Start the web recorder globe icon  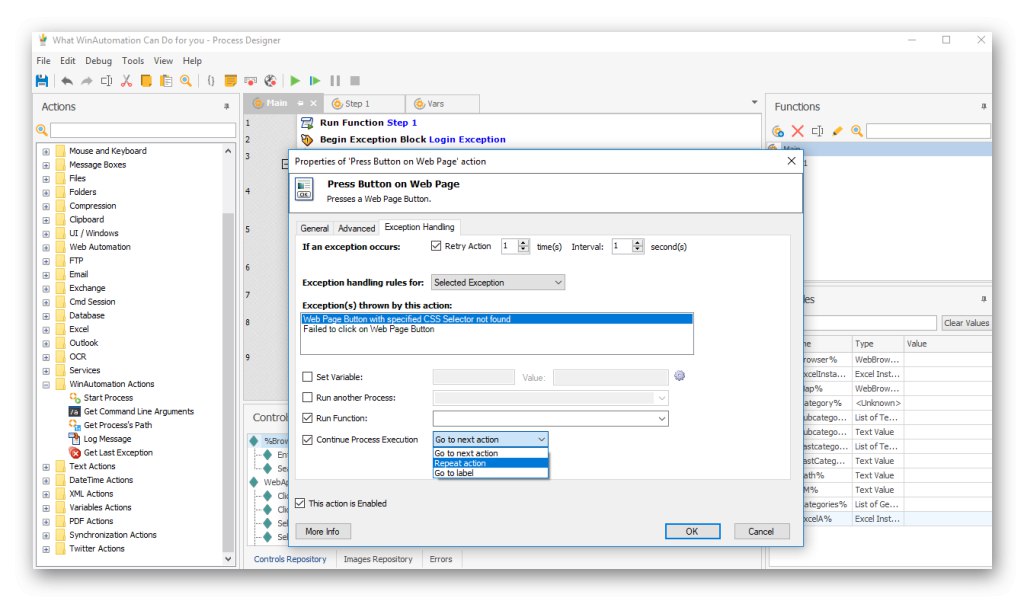click(x=270, y=81)
